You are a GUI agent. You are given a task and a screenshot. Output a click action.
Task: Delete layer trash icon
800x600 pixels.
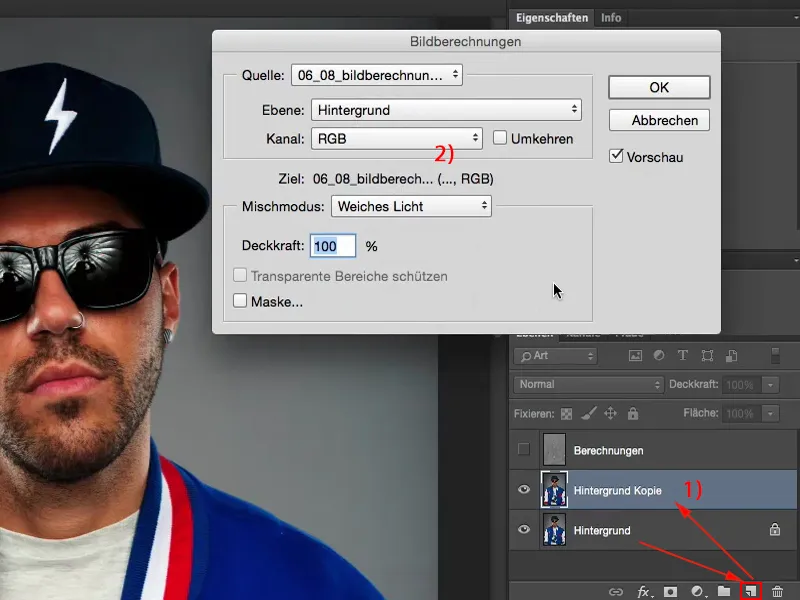coord(777,591)
